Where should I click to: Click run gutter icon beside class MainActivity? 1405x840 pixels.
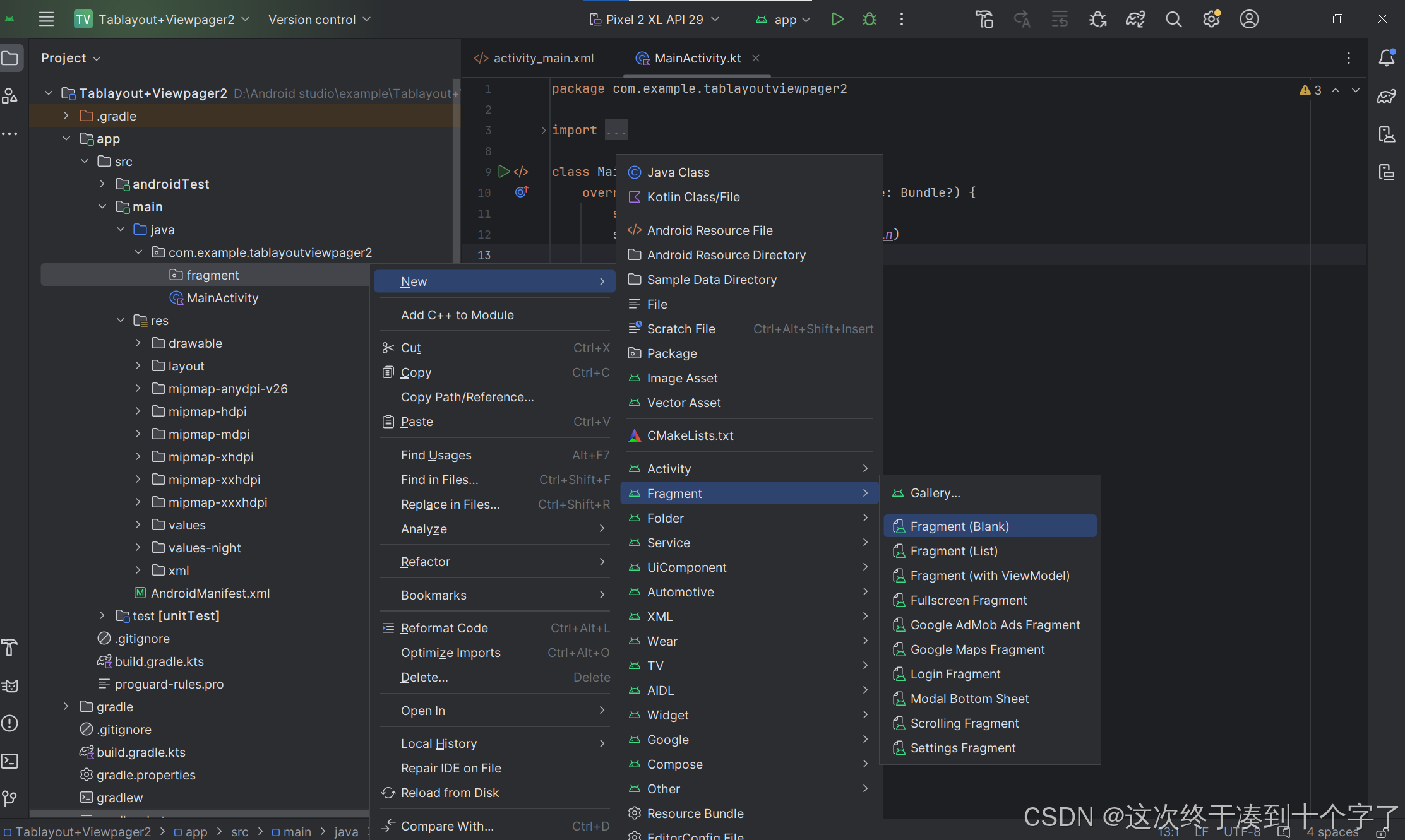(x=503, y=172)
